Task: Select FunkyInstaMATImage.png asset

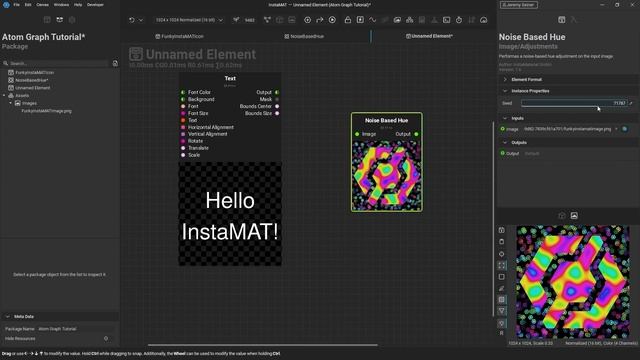Action: pyautogui.click(x=47, y=111)
